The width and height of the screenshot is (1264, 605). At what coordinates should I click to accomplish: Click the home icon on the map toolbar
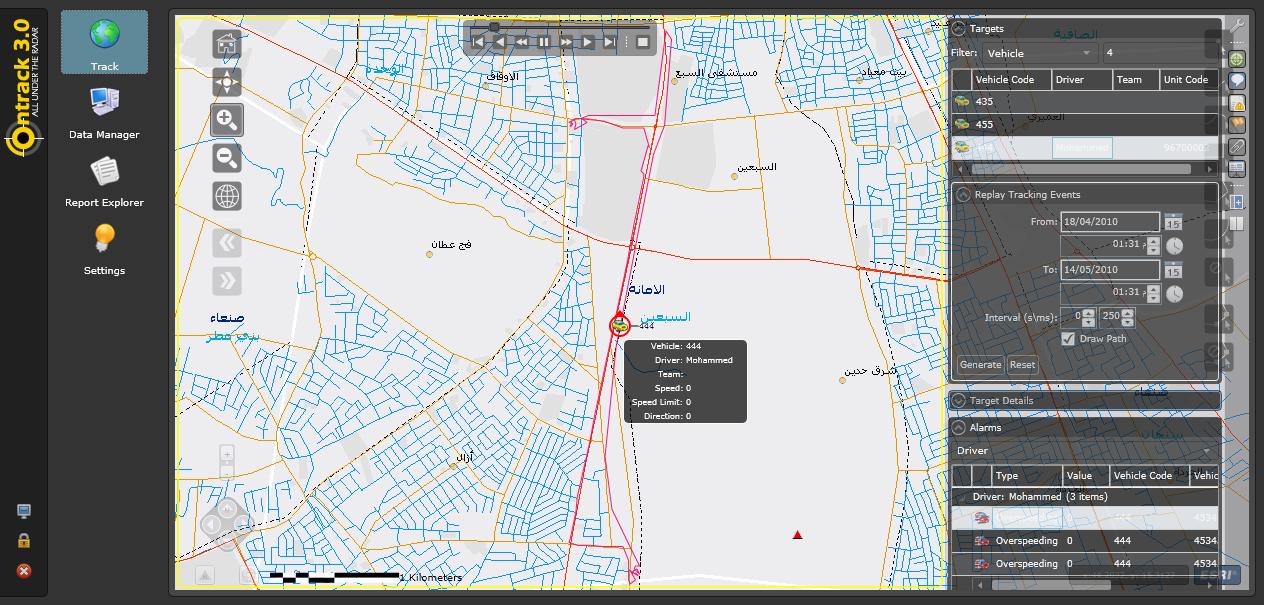(x=226, y=44)
